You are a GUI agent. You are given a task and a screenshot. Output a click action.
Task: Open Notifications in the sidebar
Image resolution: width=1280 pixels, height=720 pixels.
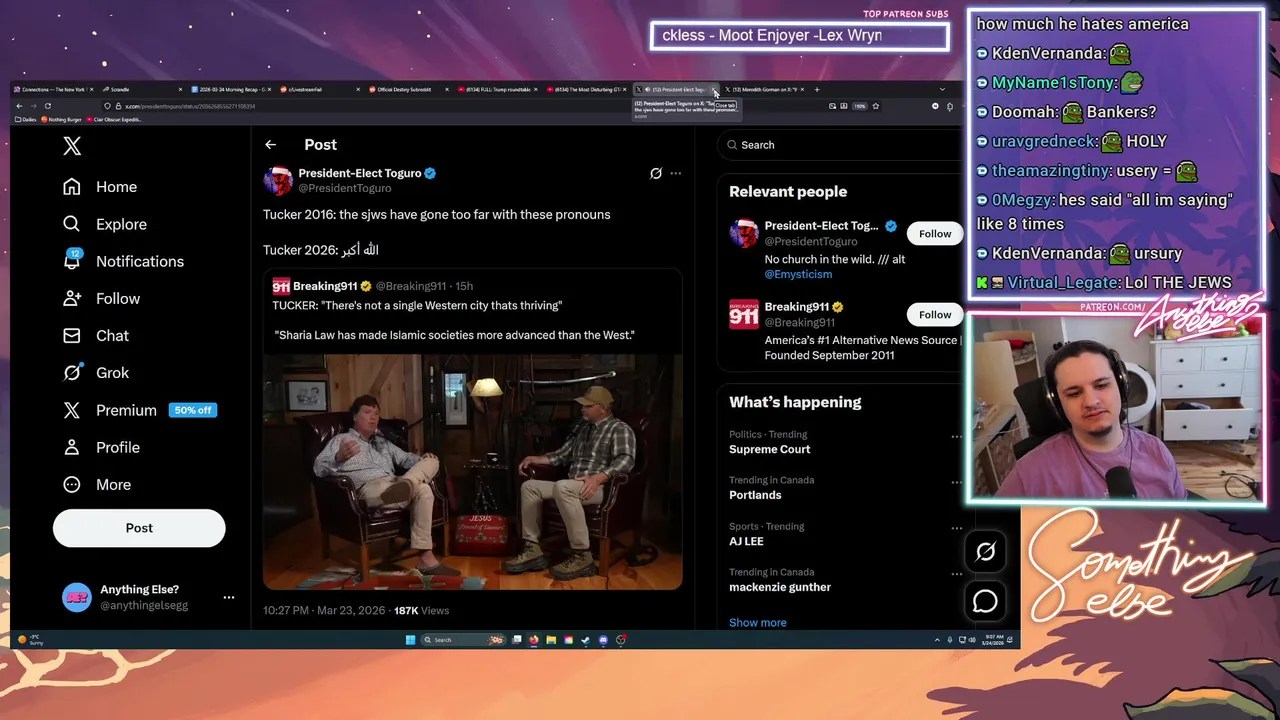[x=123, y=261]
